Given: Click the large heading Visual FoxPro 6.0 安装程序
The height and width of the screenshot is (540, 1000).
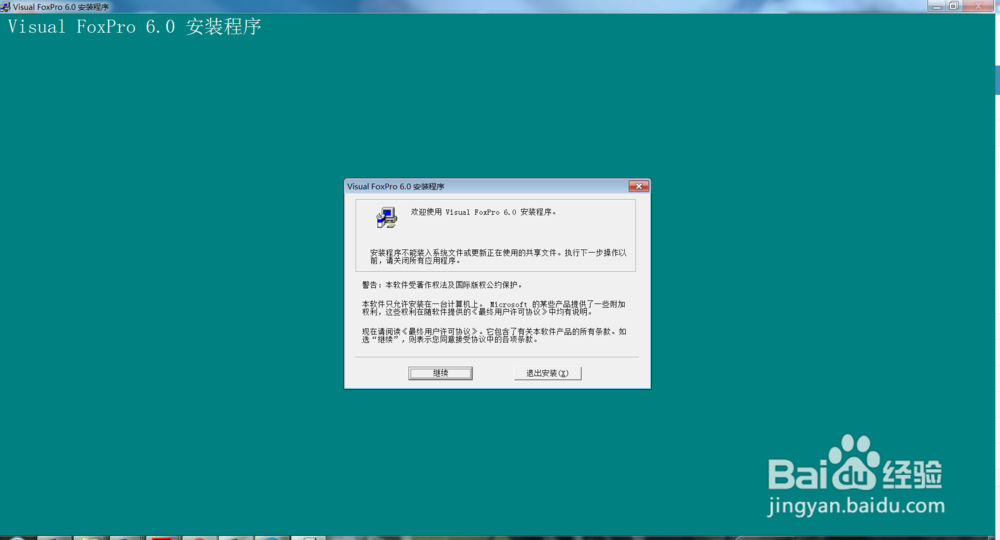Looking at the screenshot, I should pos(135,27).
